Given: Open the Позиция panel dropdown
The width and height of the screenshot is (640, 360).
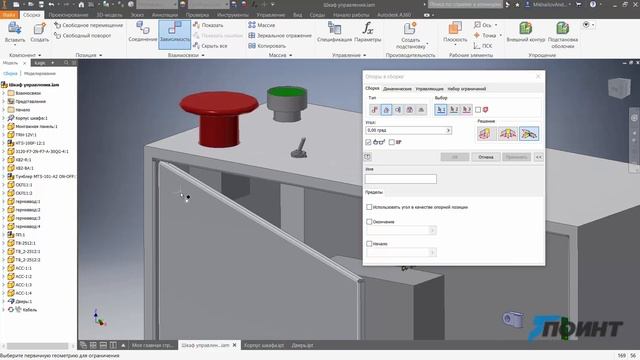Looking at the screenshot, I should tap(89, 55).
